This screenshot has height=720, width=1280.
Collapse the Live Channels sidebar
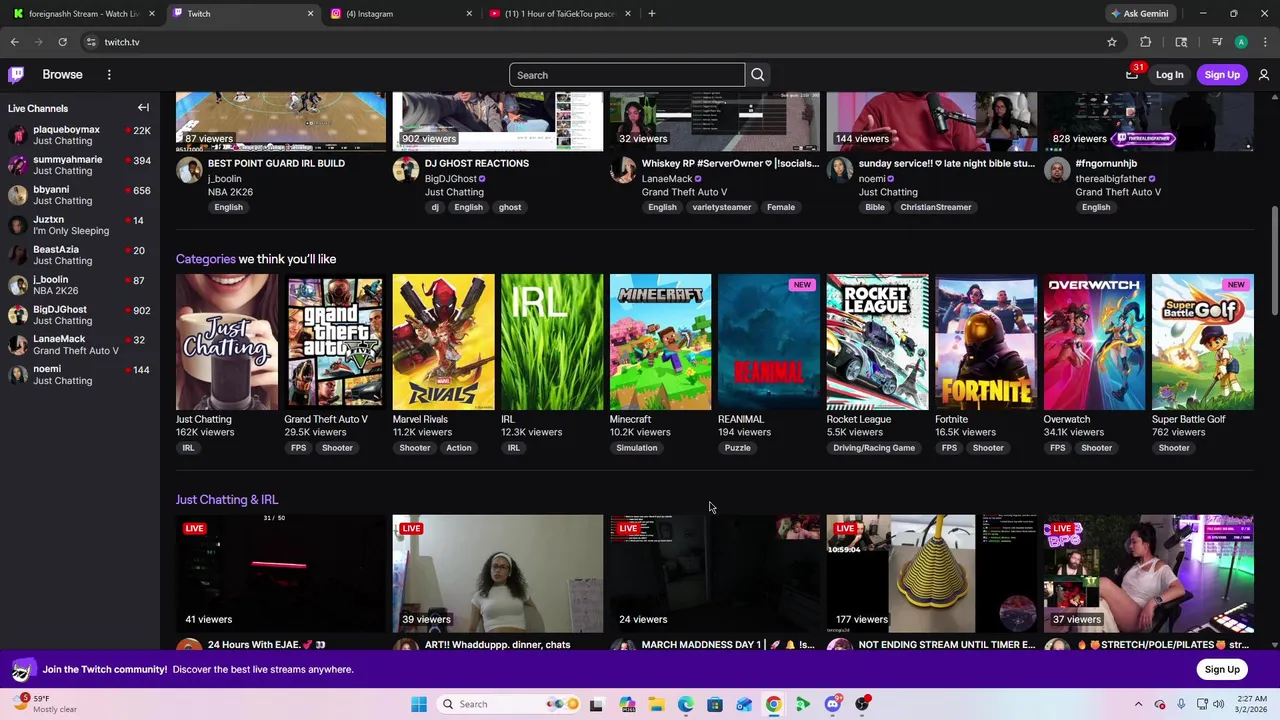(143, 108)
